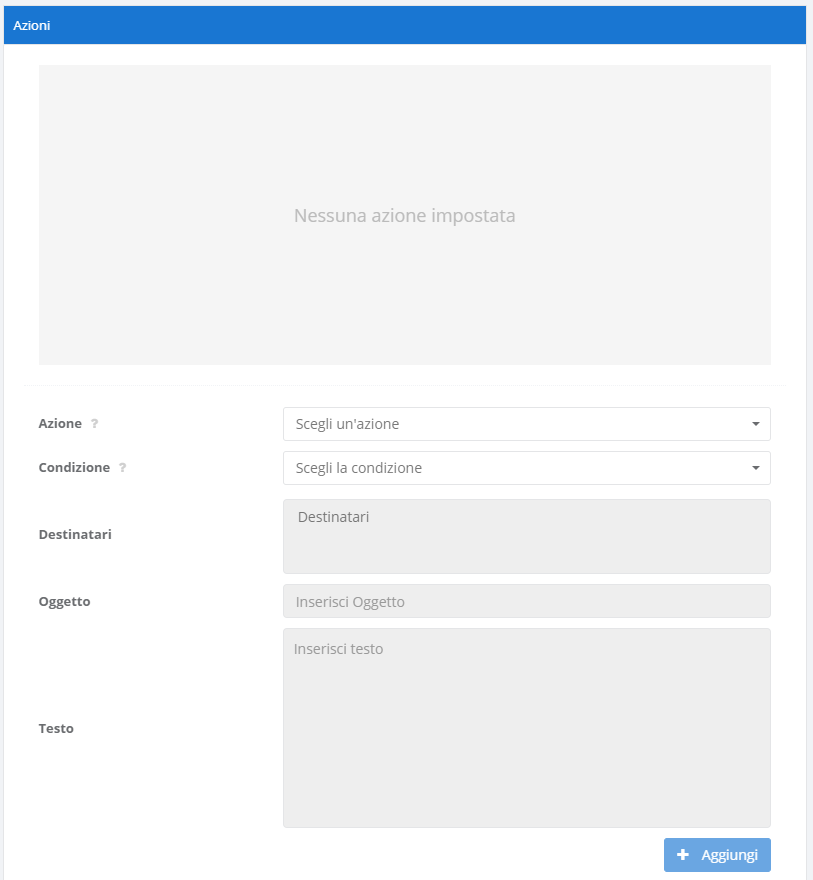Click the Azioni panel header title
This screenshot has height=880, width=813.
click(x=32, y=25)
